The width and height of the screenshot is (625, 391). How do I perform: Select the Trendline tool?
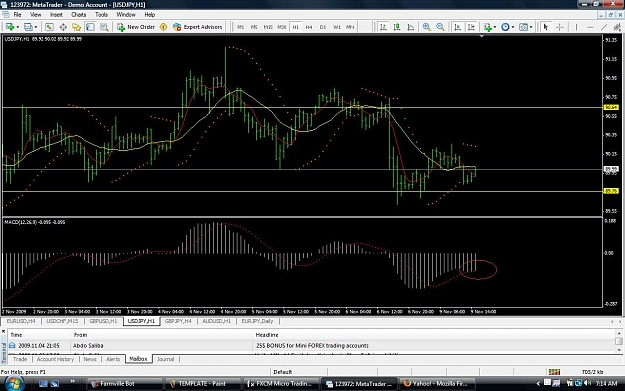604,27
